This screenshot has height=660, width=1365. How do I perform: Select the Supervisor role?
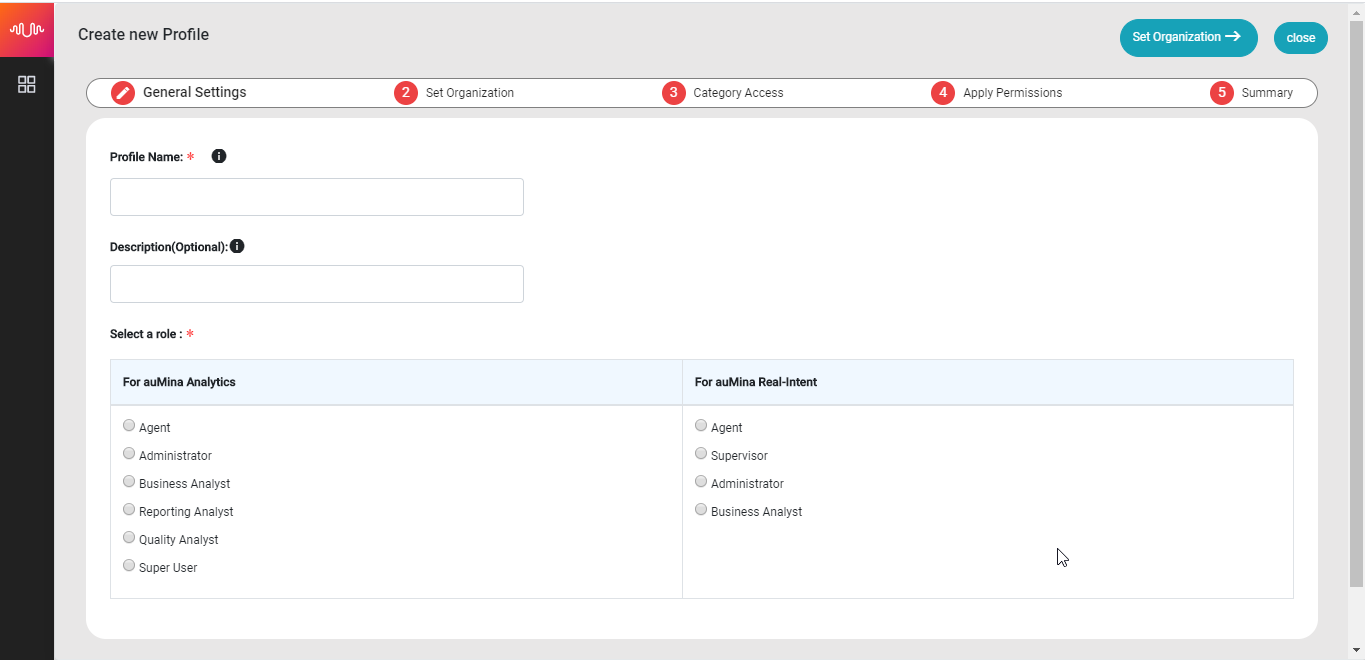click(701, 453)
